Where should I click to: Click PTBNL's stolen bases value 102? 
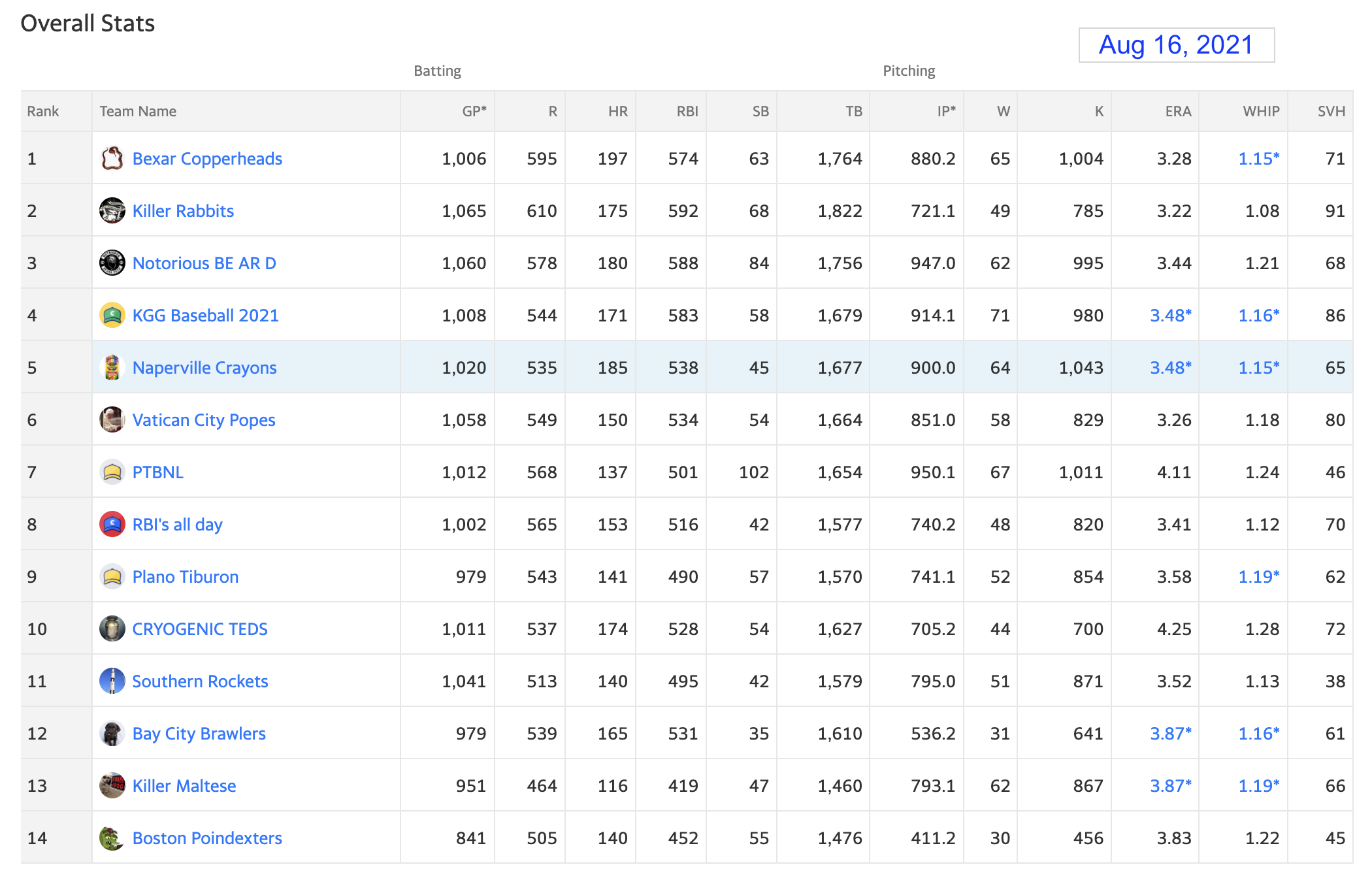point(753,472)
